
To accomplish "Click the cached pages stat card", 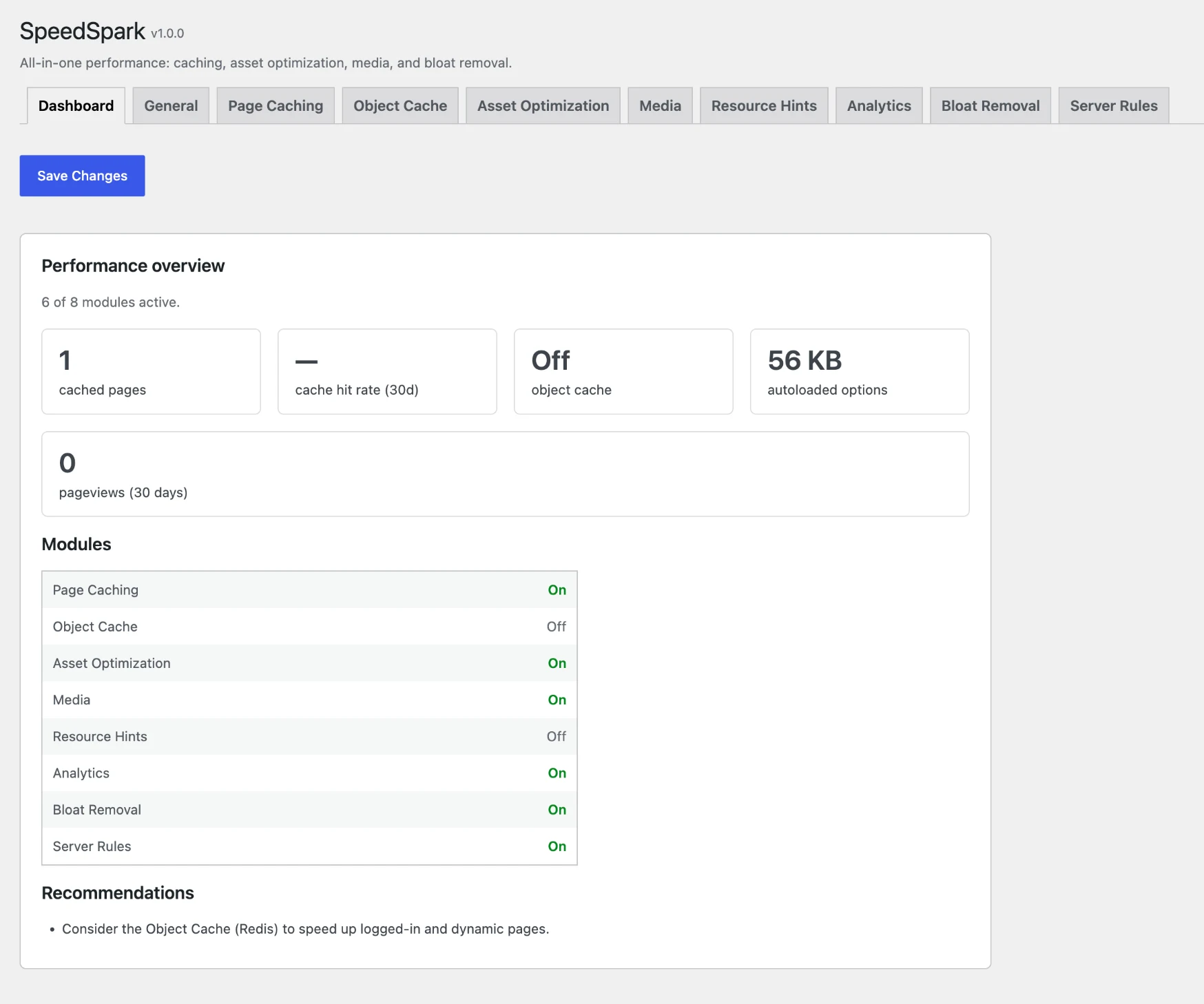I will (x=151, y=371).
